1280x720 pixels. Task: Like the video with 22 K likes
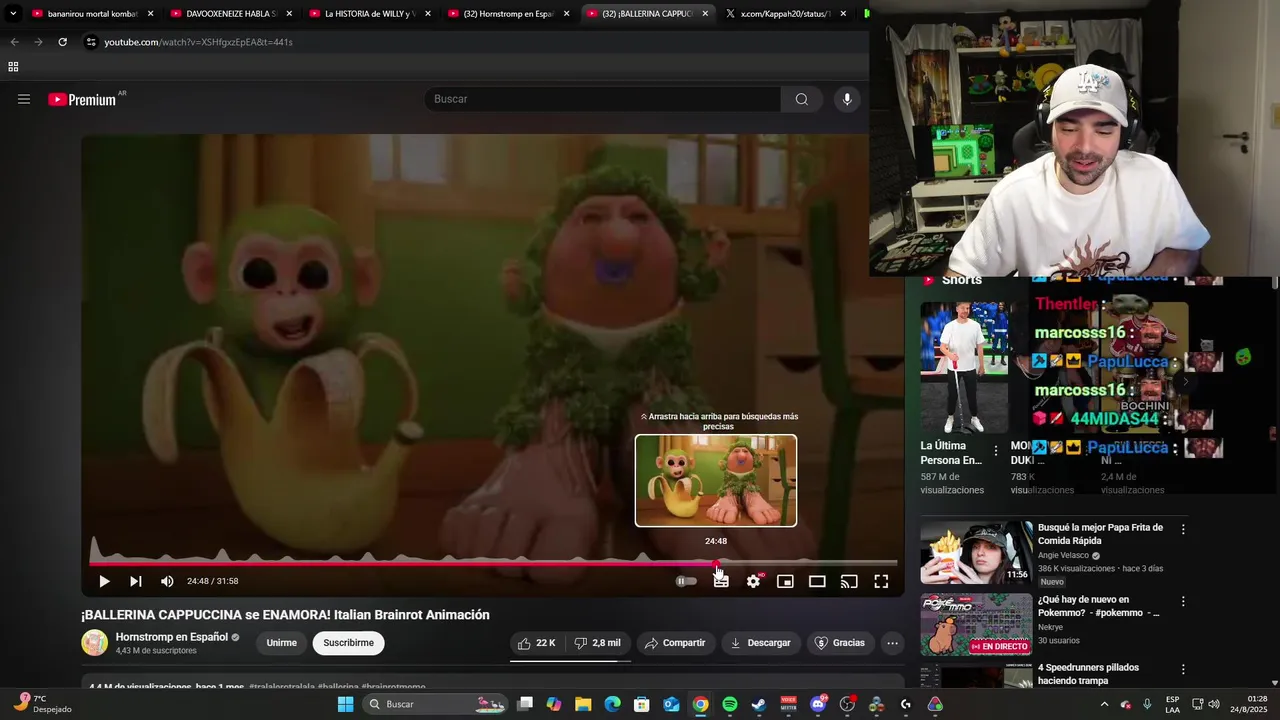[x=536, y=643]
